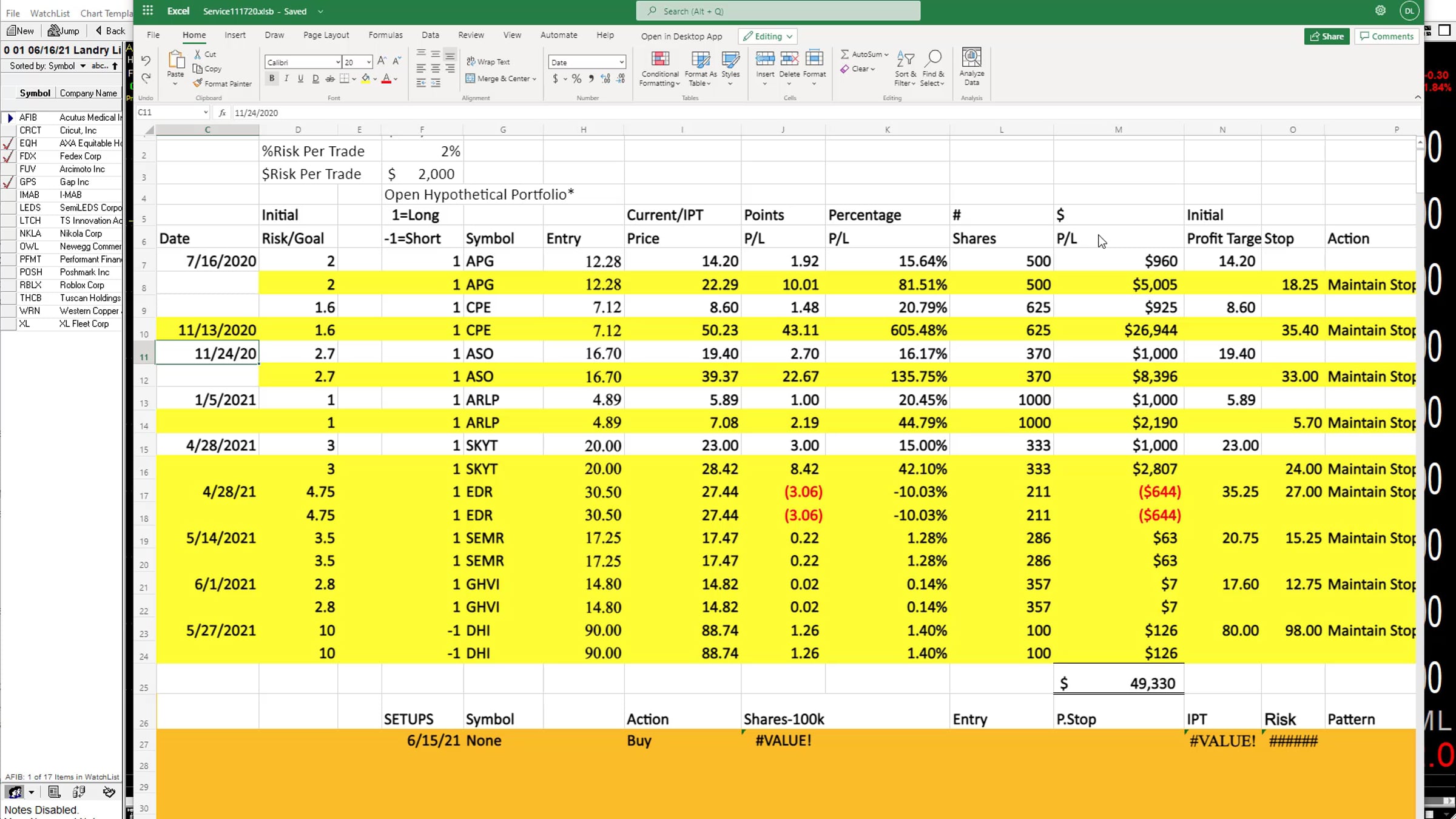Decrease decimal places
Image resolution: width=1456 pixels, height=819 pixels.
(x=620, y=79)
